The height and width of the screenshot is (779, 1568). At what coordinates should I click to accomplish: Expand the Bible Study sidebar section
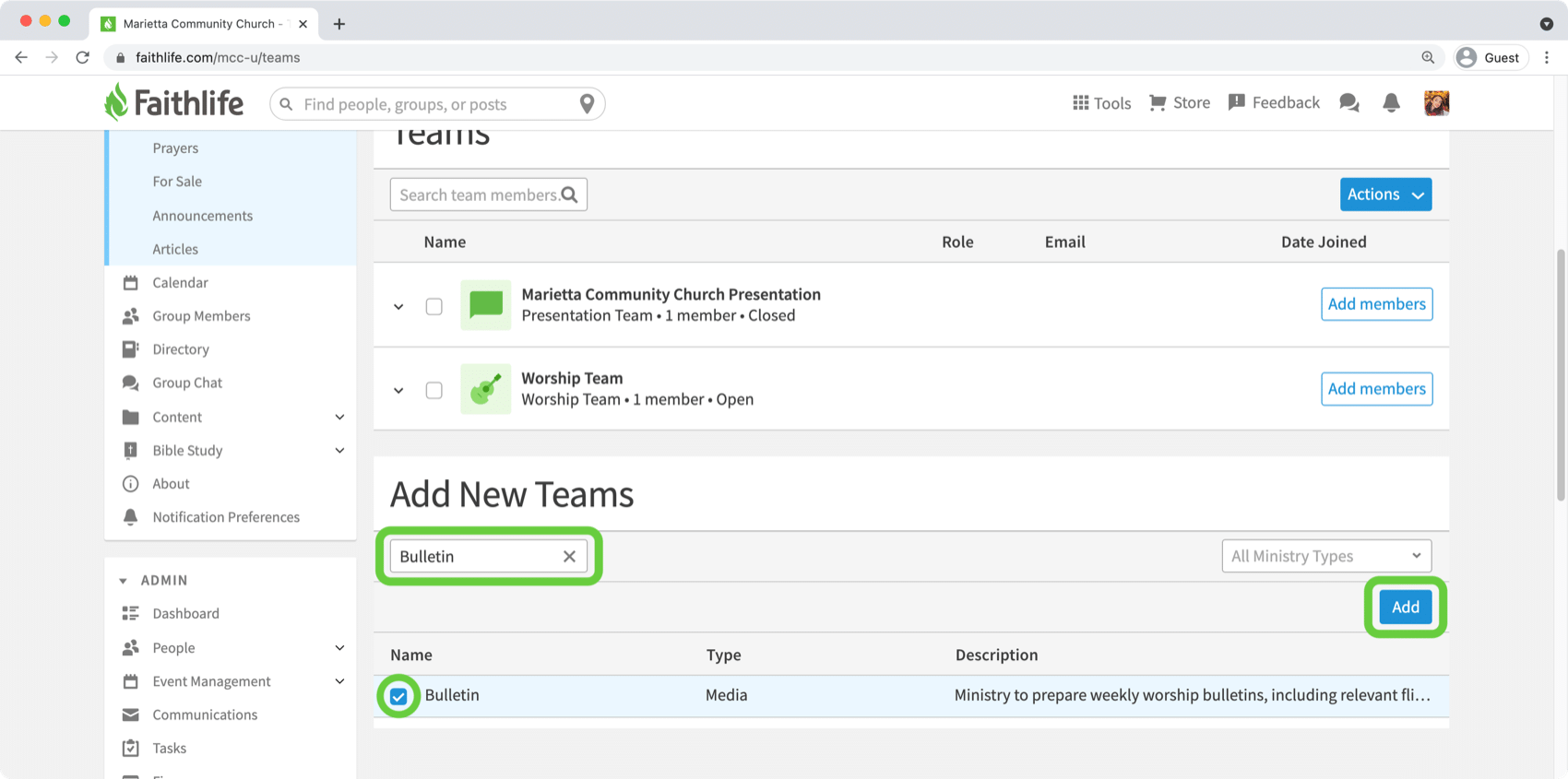coord(339,451)
